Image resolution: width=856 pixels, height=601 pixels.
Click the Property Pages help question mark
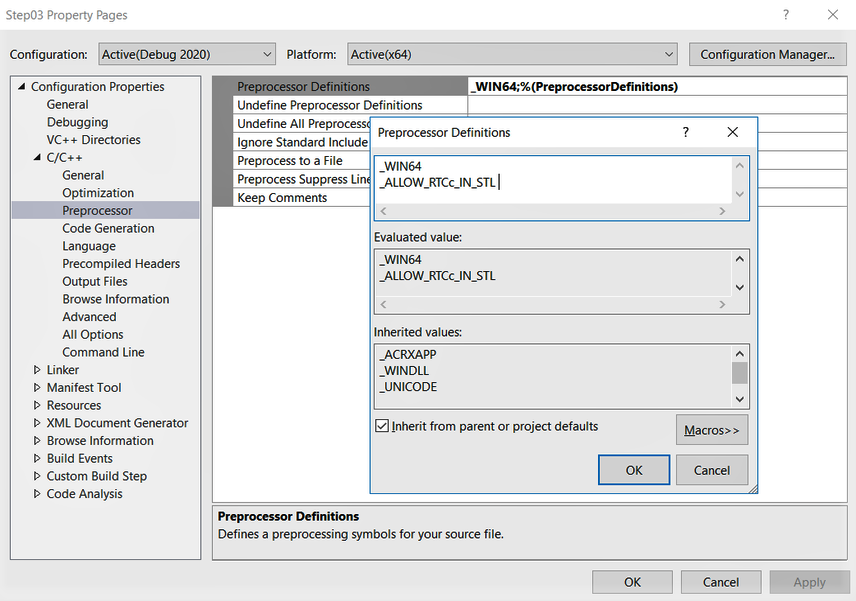[x=786, y=15]
